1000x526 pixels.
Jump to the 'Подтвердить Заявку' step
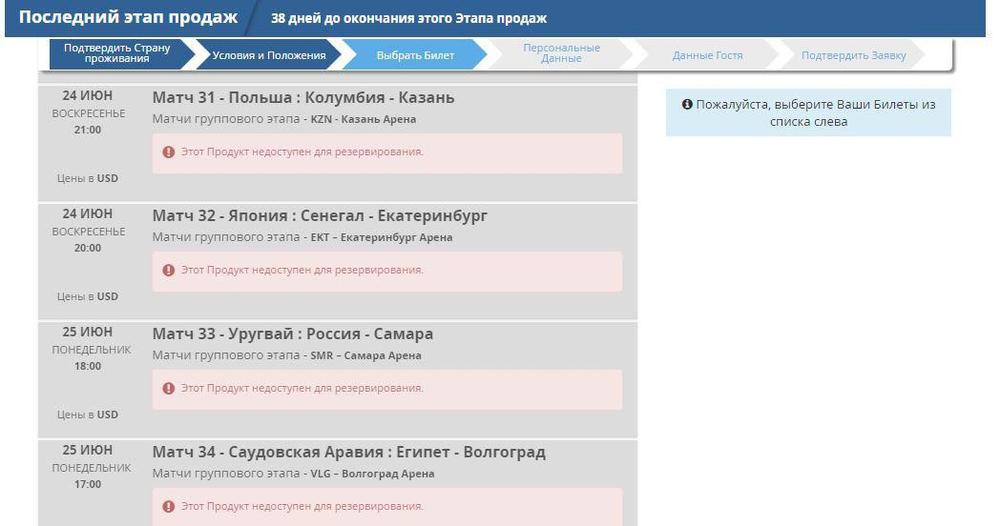853,55
